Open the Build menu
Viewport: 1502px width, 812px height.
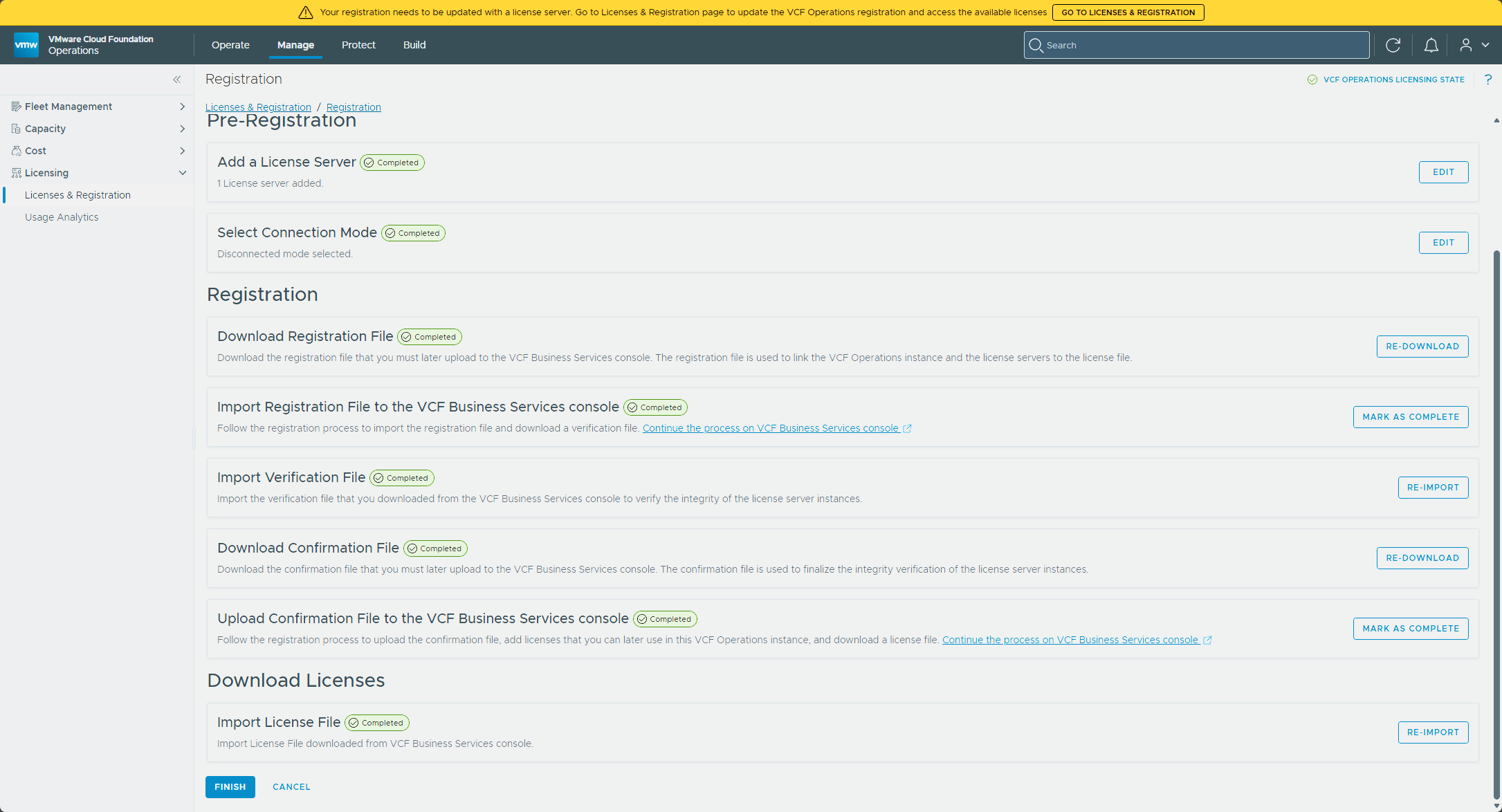(414, 45)
